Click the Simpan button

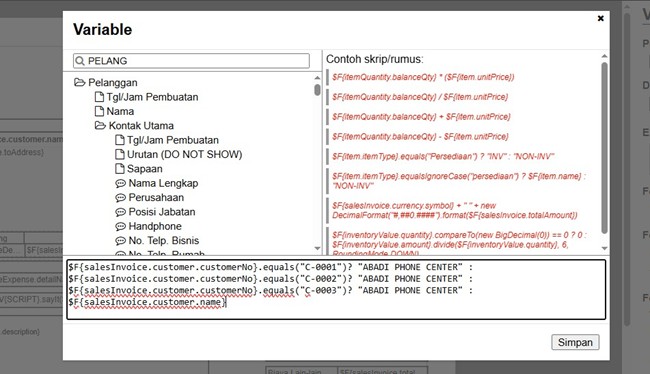click(x=575, y=342)
